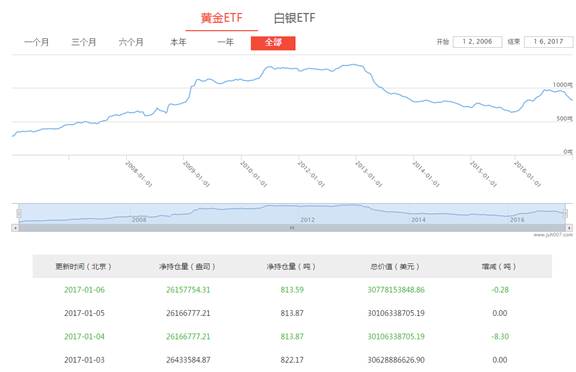
Task: Click the navigator right scroll arrow
Action: pyautogui.click(x=569, y=228)
